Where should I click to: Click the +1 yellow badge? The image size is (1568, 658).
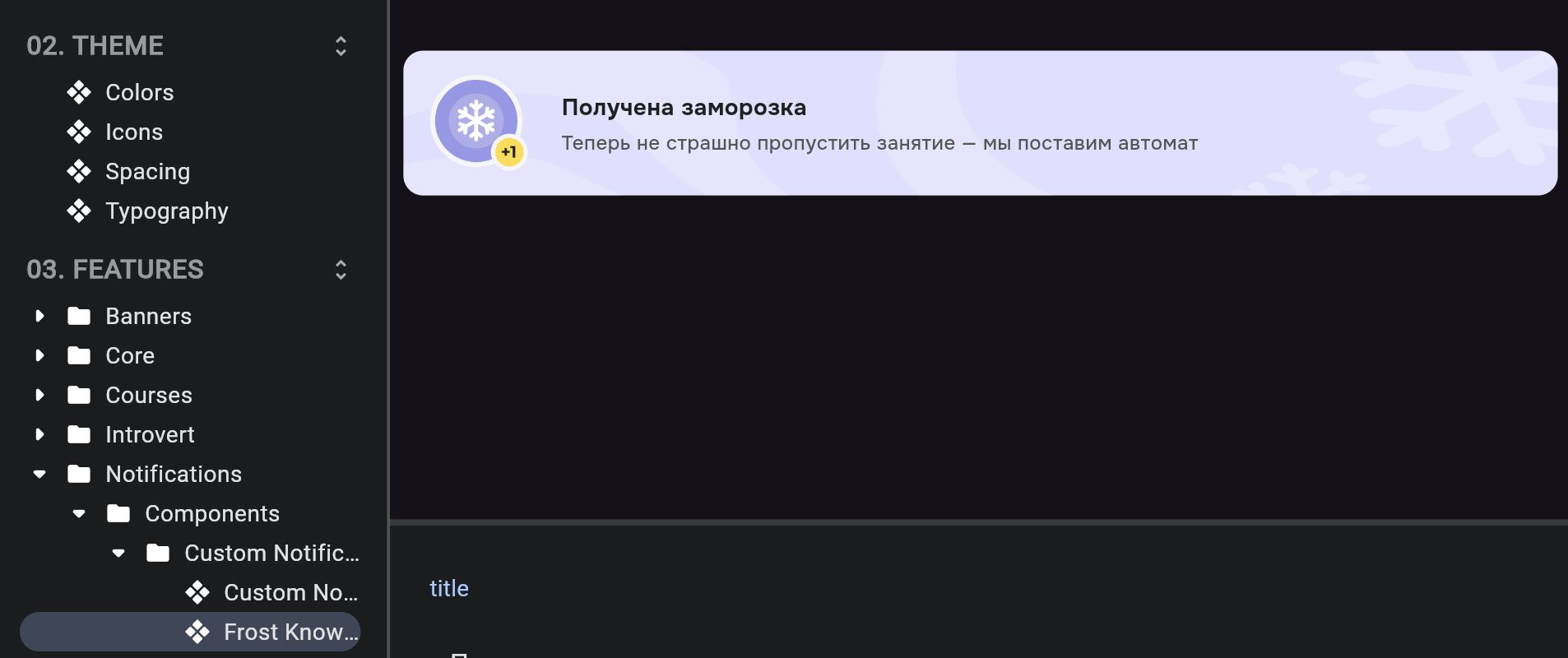509,152
